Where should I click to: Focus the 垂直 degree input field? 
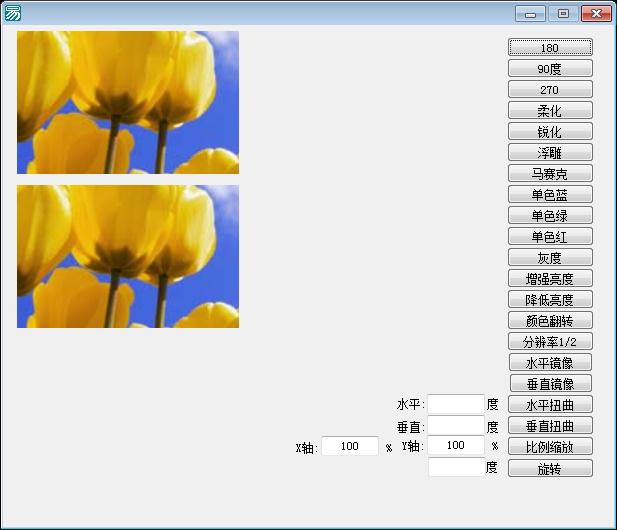456,425
